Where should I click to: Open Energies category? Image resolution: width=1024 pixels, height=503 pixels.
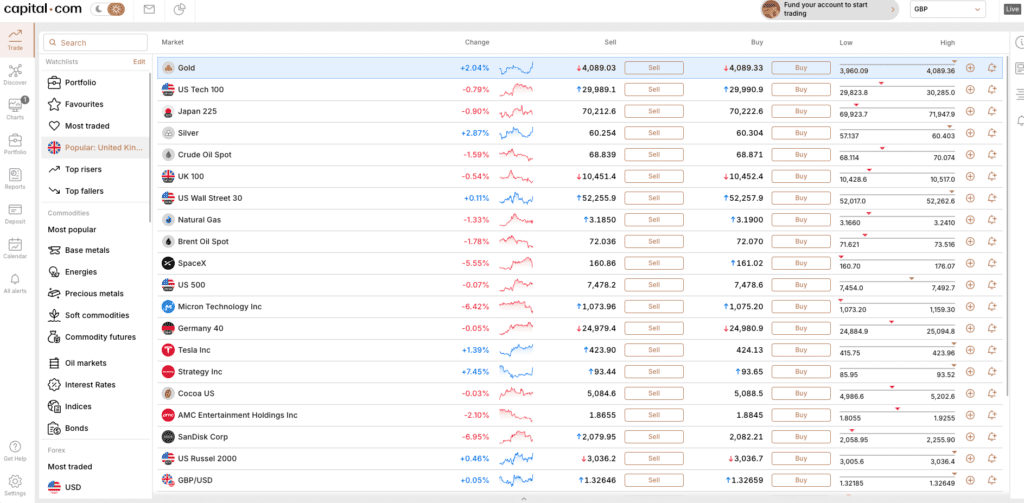95,272
